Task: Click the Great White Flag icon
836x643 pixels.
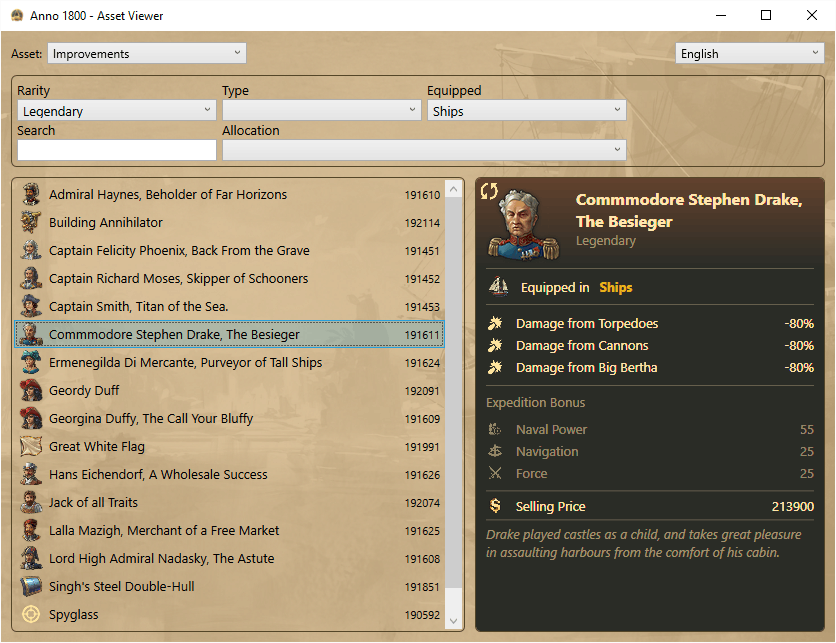Action: (31, 446)
